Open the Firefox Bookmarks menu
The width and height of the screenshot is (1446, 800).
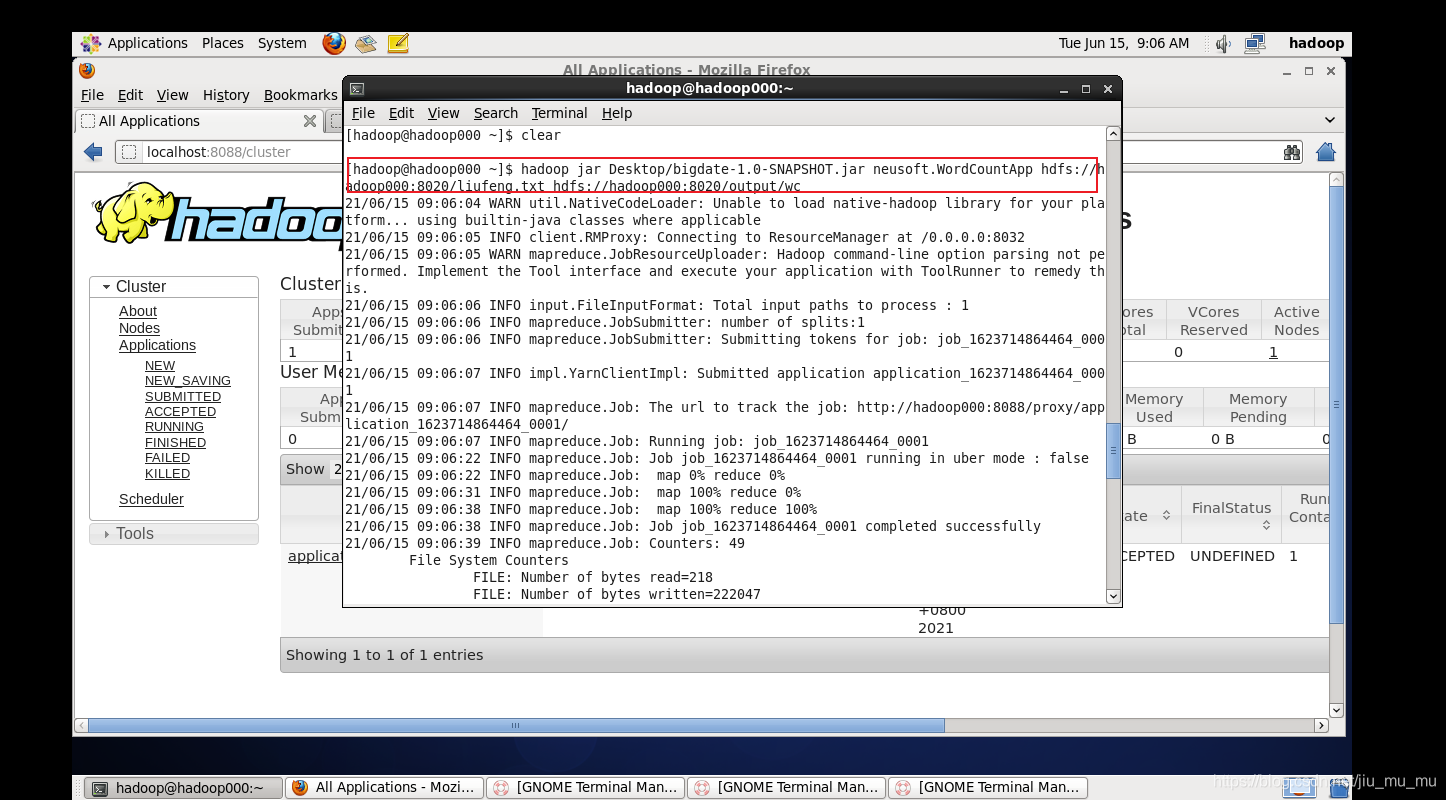click(300, 95)
